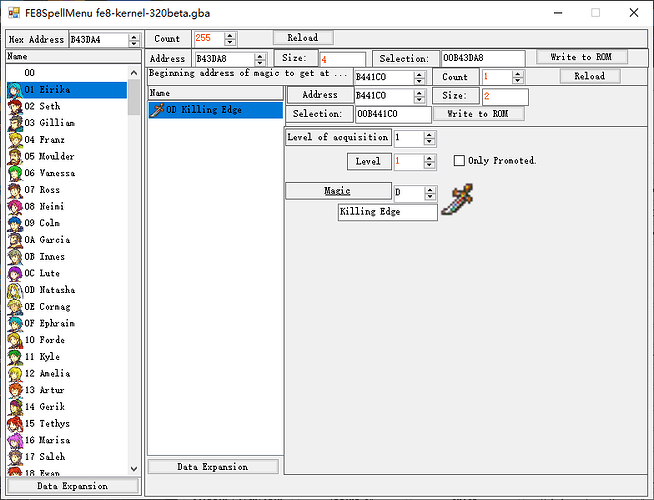Click the upper Write to ROM button
Image resolution: width=654 pixels, height=500 pixels.
(581, 57)
